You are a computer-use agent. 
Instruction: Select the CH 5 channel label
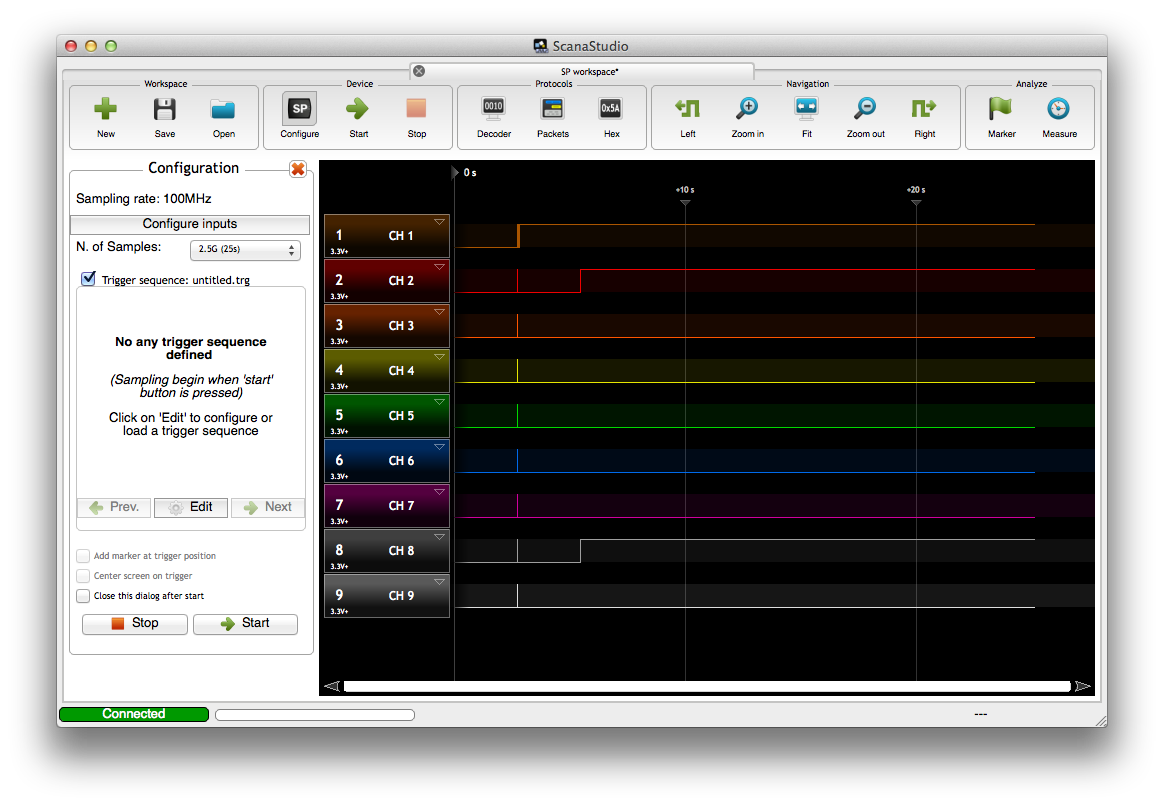pyautogui.click(x=401, y=416)
